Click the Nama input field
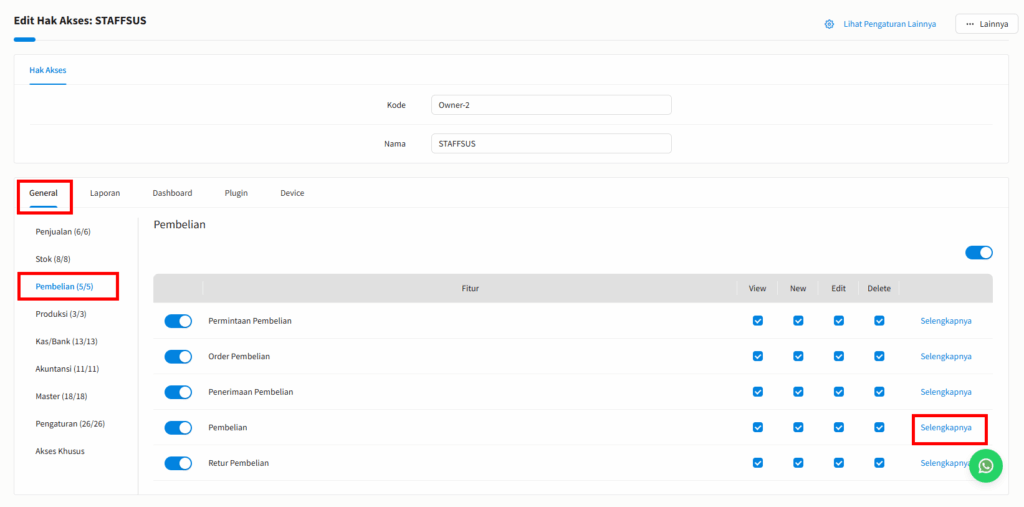Viewport: 1024px width, 507px height. pyautogui.click(x=551, y=144)
